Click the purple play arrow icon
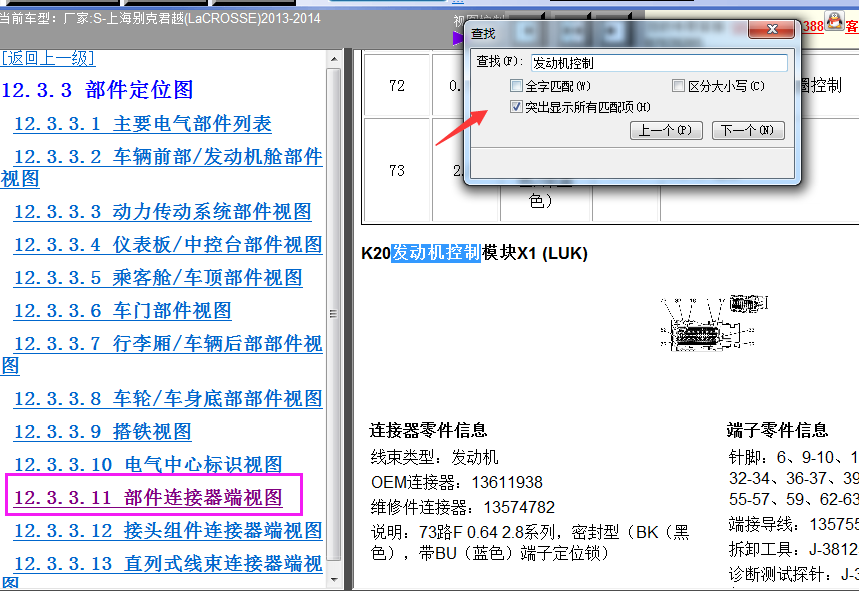Image resolution: width=859 pixels, height=591 pixels. click(458, 38)
